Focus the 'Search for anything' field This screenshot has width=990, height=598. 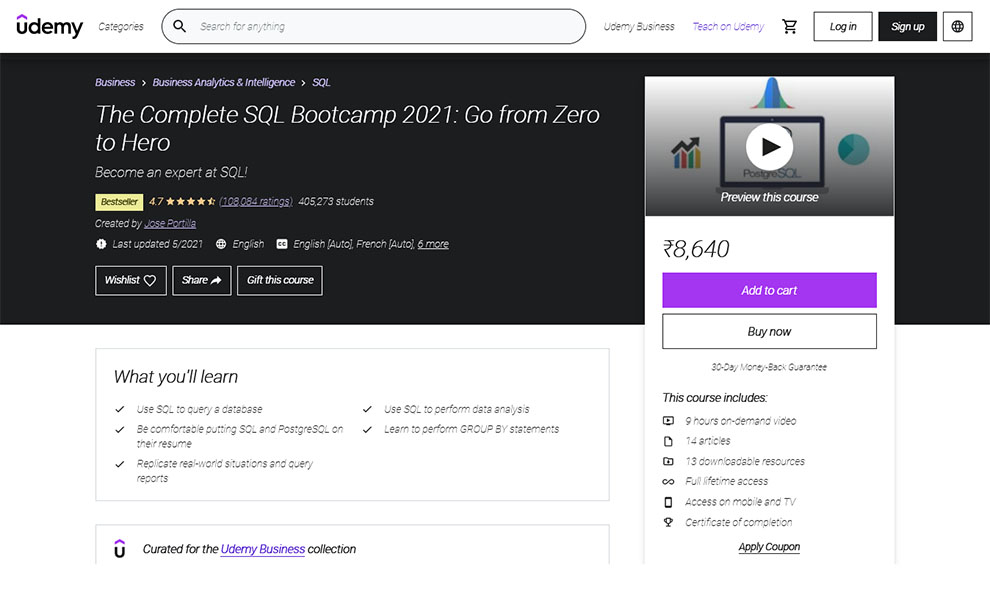(x=374, y=27)
